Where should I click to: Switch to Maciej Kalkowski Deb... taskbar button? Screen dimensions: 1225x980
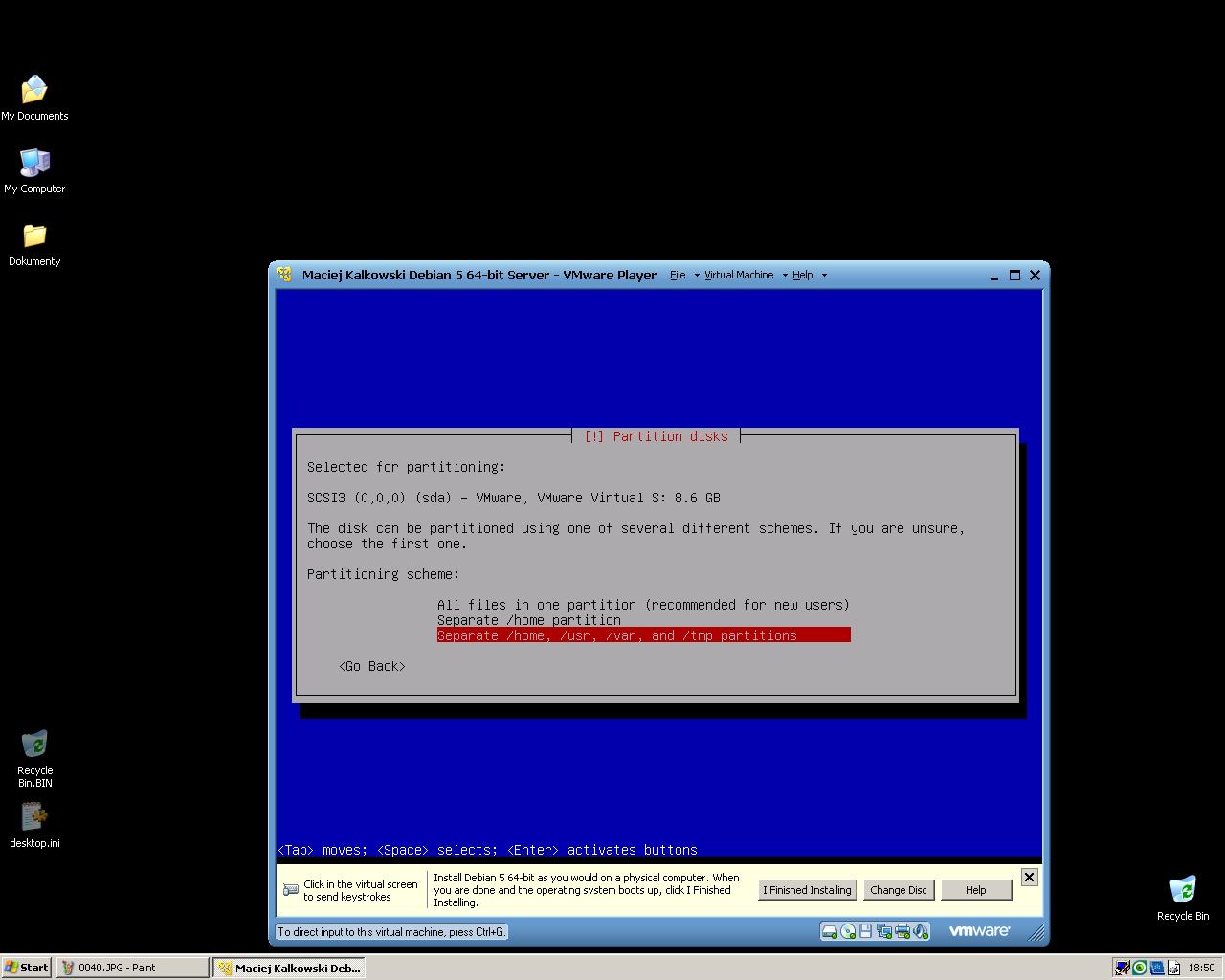[x=289, y=968]
